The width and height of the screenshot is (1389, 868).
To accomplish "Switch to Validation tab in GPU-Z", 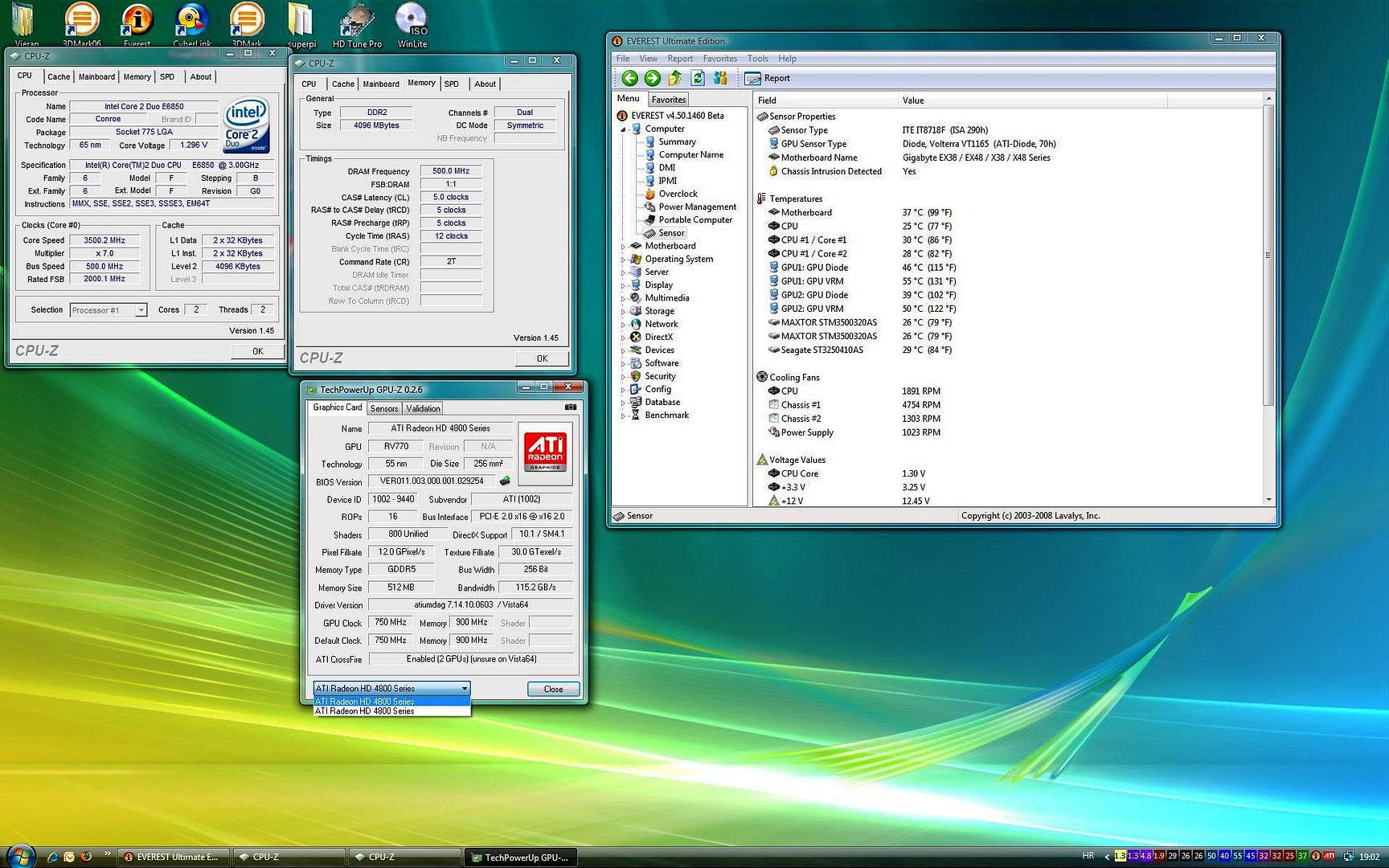I will pos(423,408).
